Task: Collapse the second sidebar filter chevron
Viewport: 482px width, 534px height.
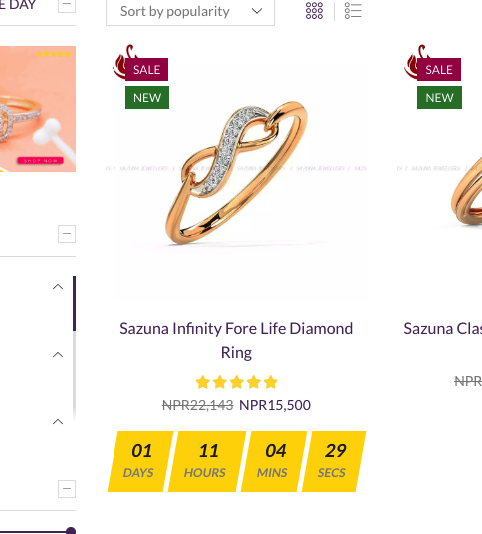Action: coord(58,355)
